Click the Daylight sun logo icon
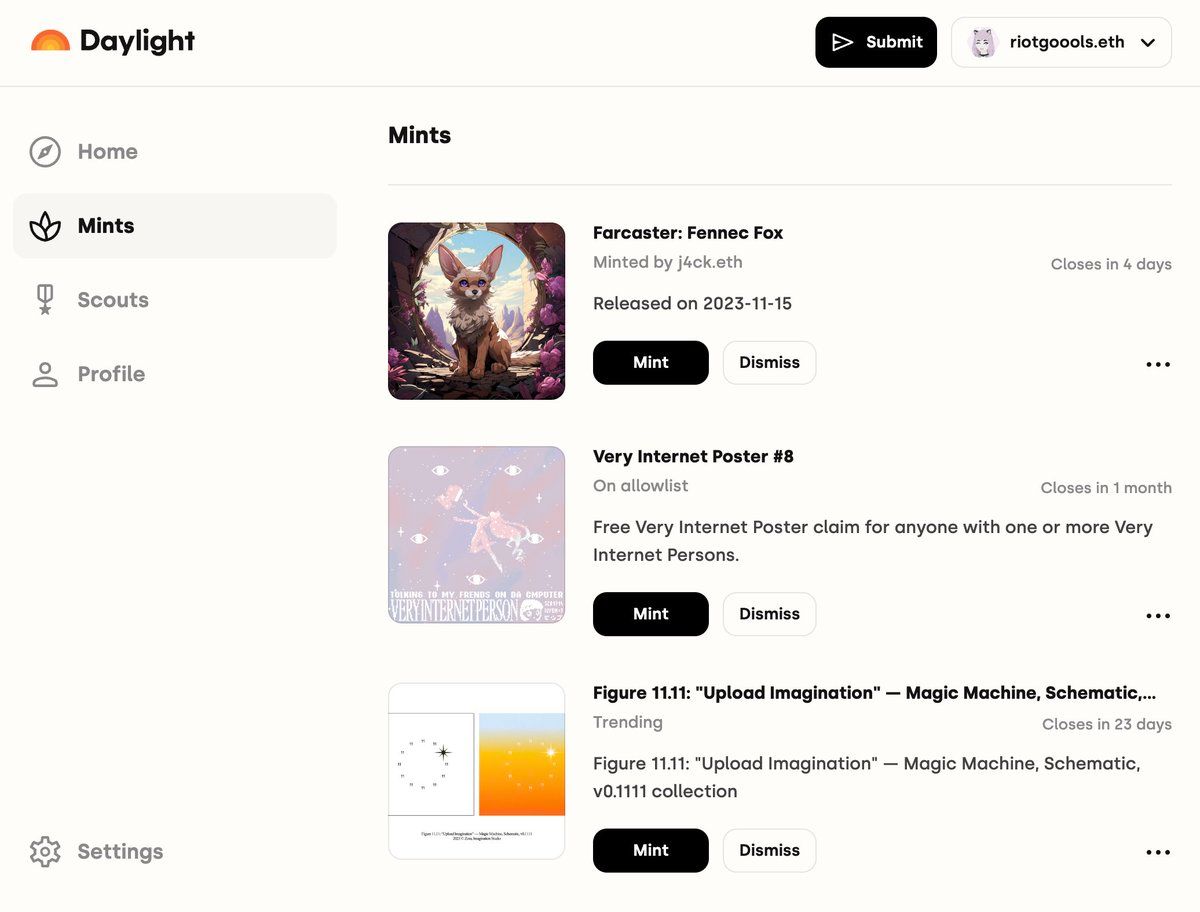 pos(50,41)
